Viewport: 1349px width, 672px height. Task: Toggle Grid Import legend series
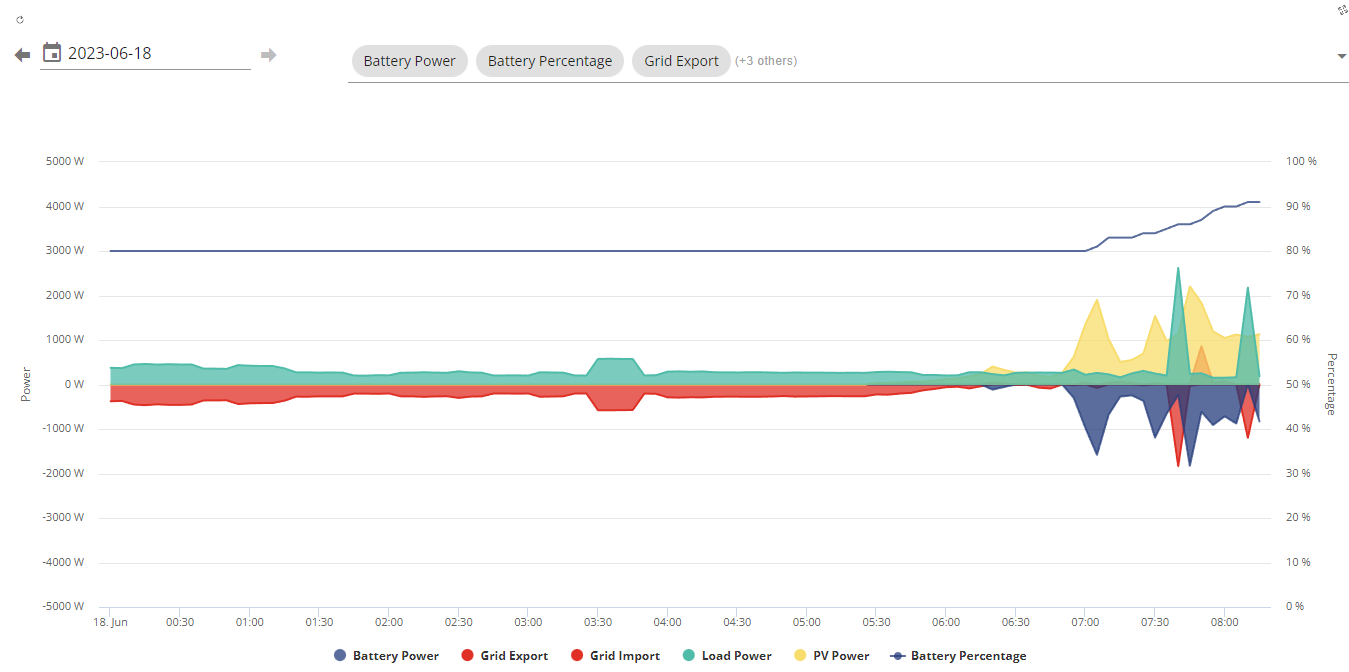click(615, 656)
